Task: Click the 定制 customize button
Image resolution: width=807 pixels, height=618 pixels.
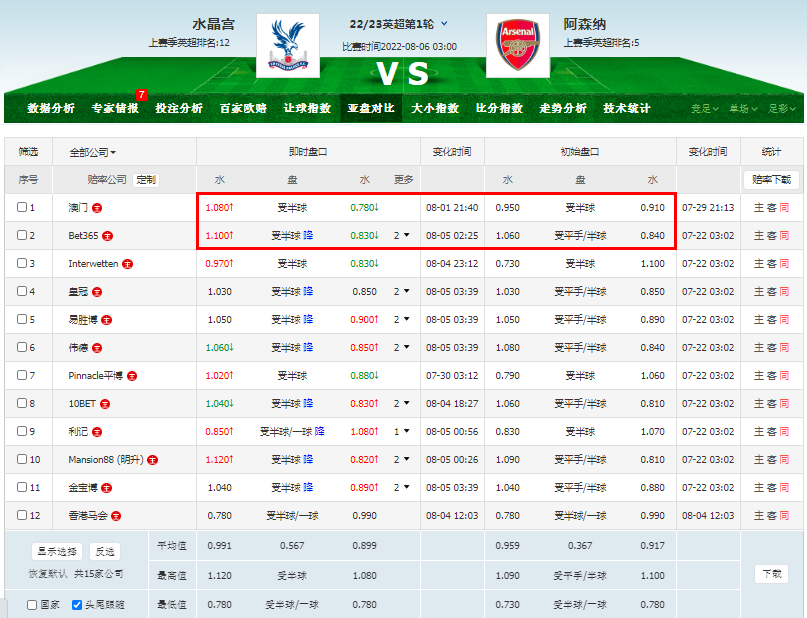Action: (146, 180)
